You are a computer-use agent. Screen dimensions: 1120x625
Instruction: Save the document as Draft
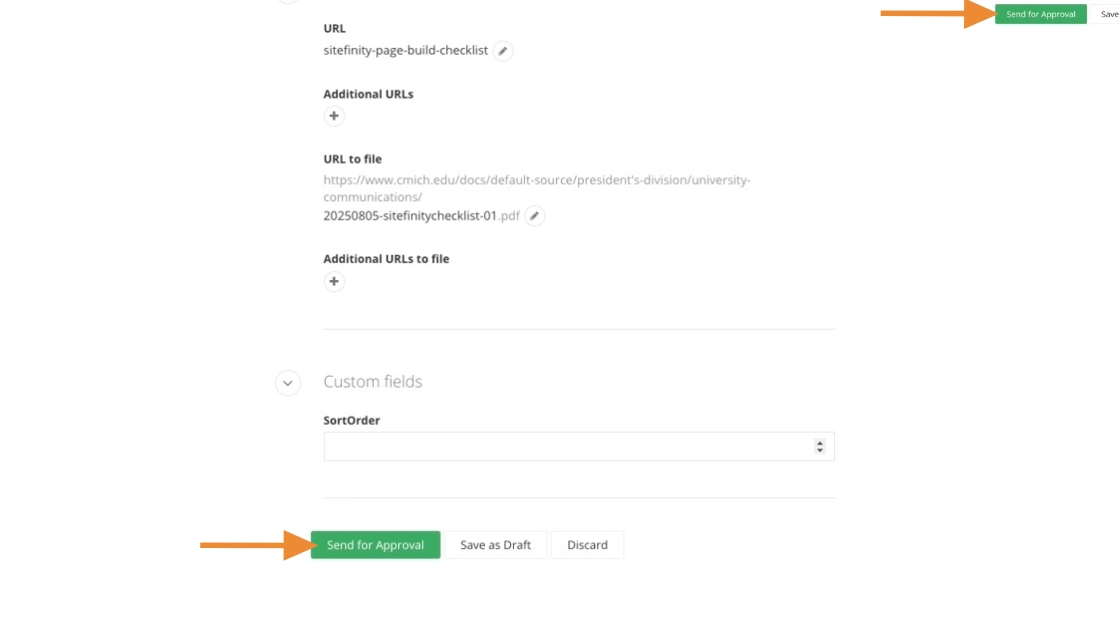tap(495, 545)
